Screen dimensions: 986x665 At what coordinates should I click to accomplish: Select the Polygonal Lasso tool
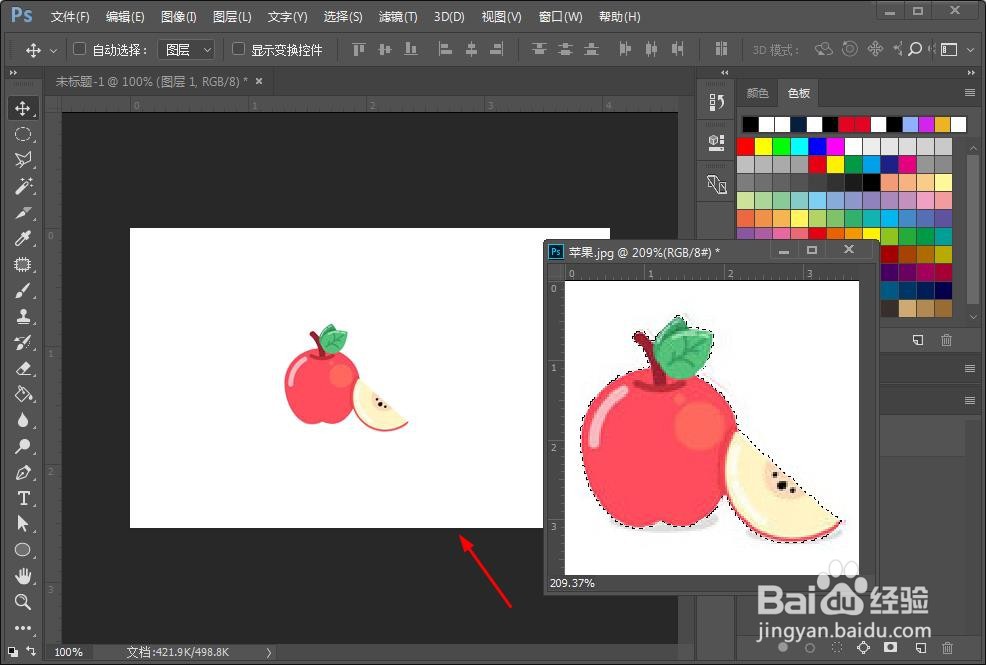tap(23, 160)
